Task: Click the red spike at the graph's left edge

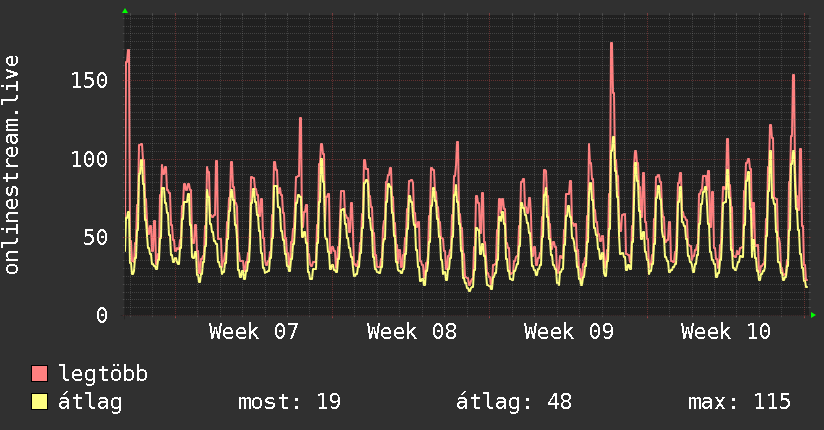Action: 128,51
